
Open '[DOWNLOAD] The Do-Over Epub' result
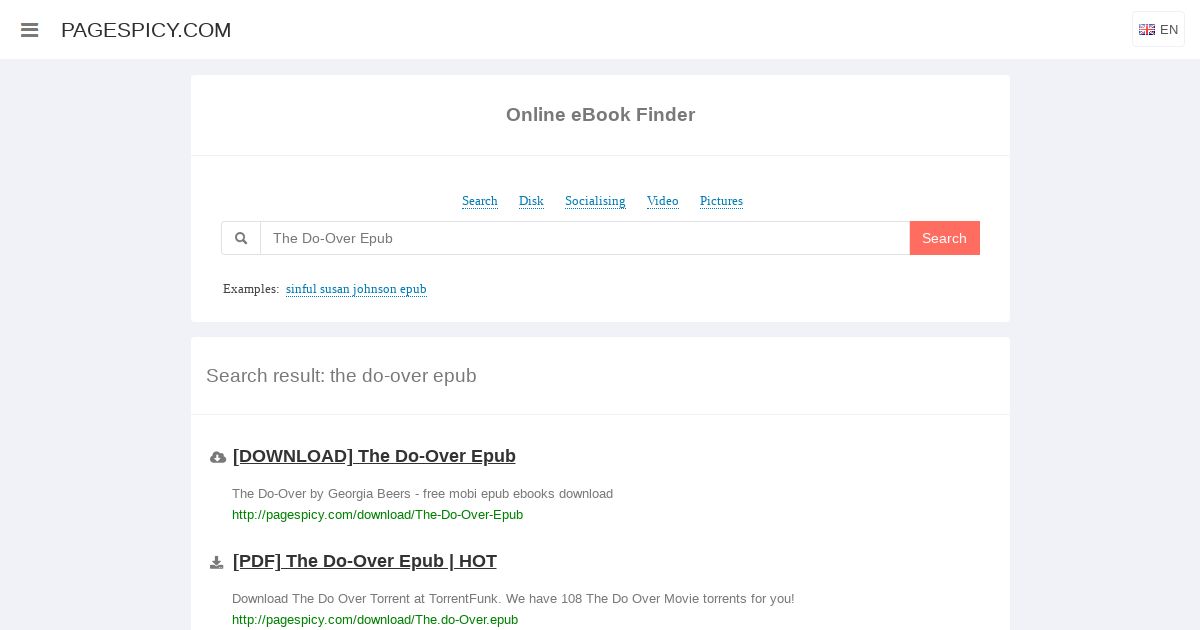click(374, 456)
